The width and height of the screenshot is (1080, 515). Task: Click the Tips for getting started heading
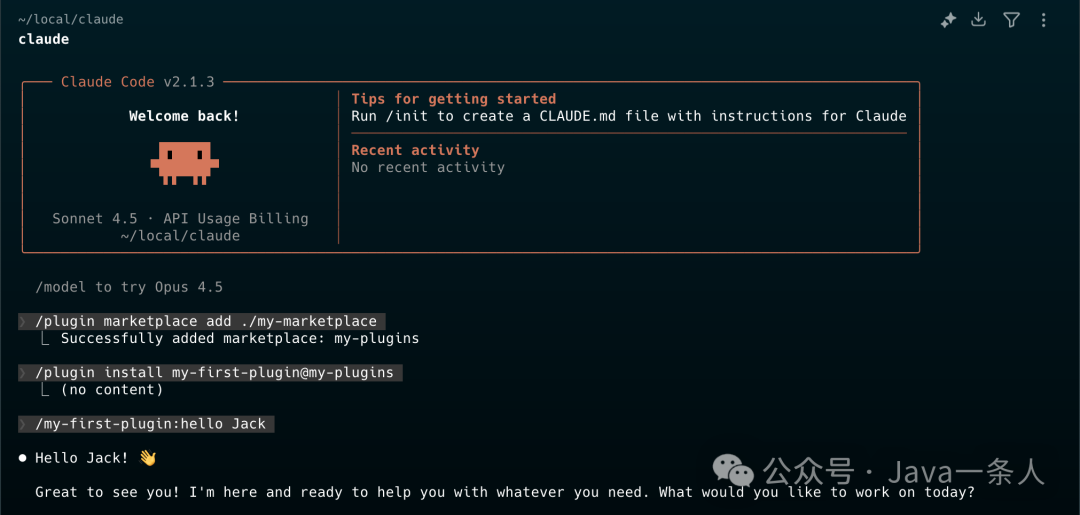tap(453, 99)
